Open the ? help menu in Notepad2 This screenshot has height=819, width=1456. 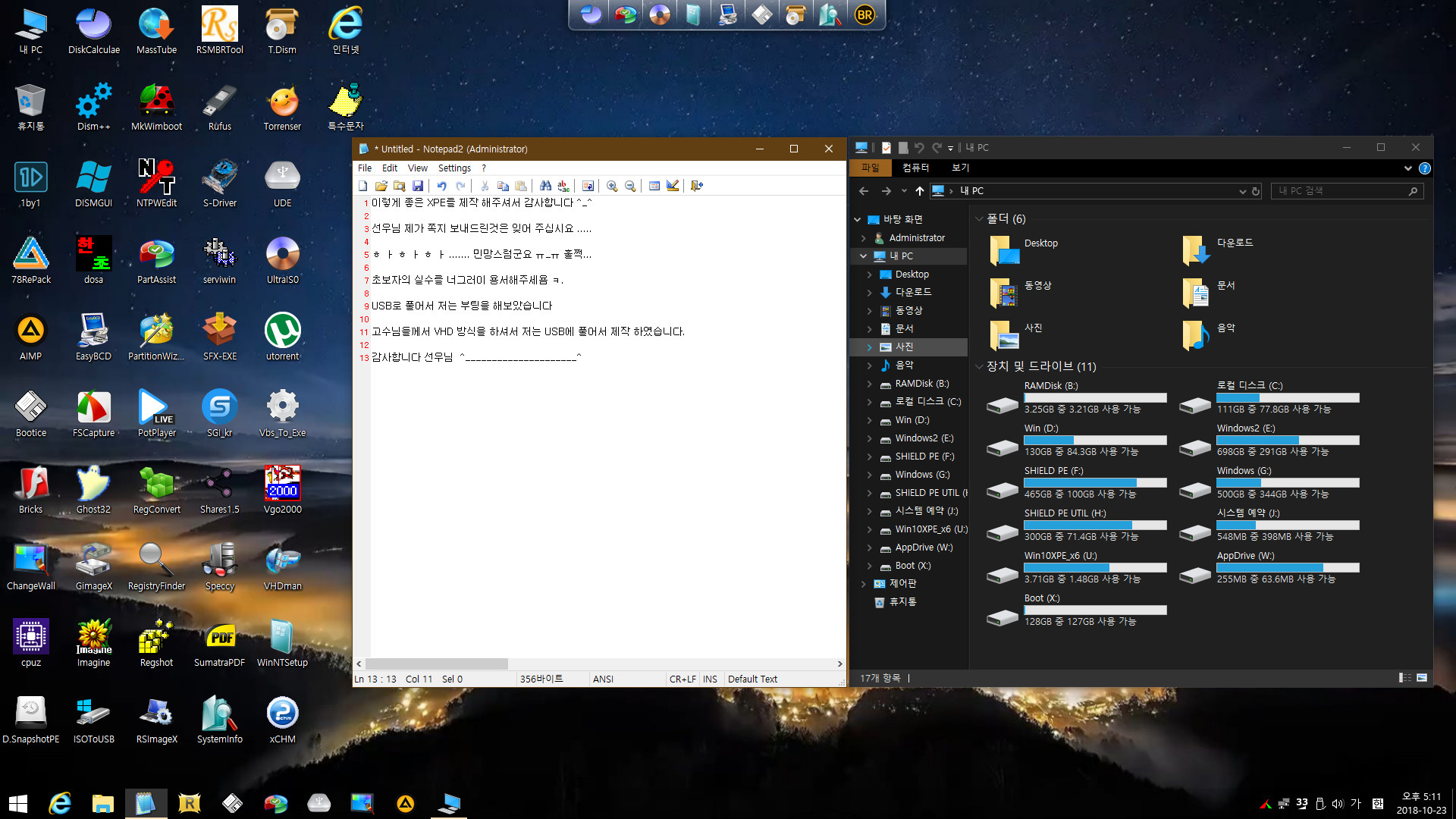[484, 168]
